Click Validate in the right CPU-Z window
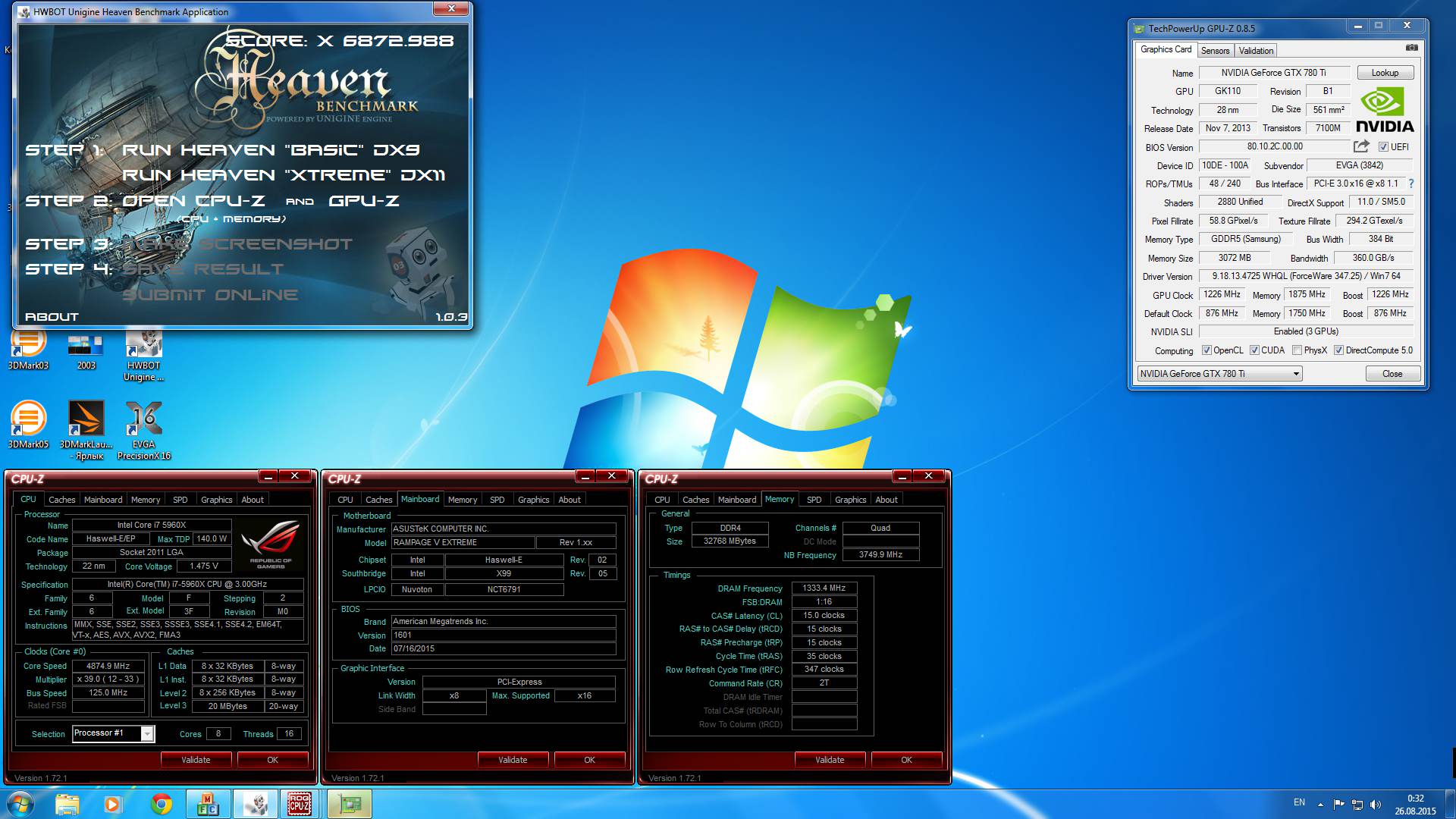The height and width of the screenshot is (819, 1456). click(x=830, y=760)
